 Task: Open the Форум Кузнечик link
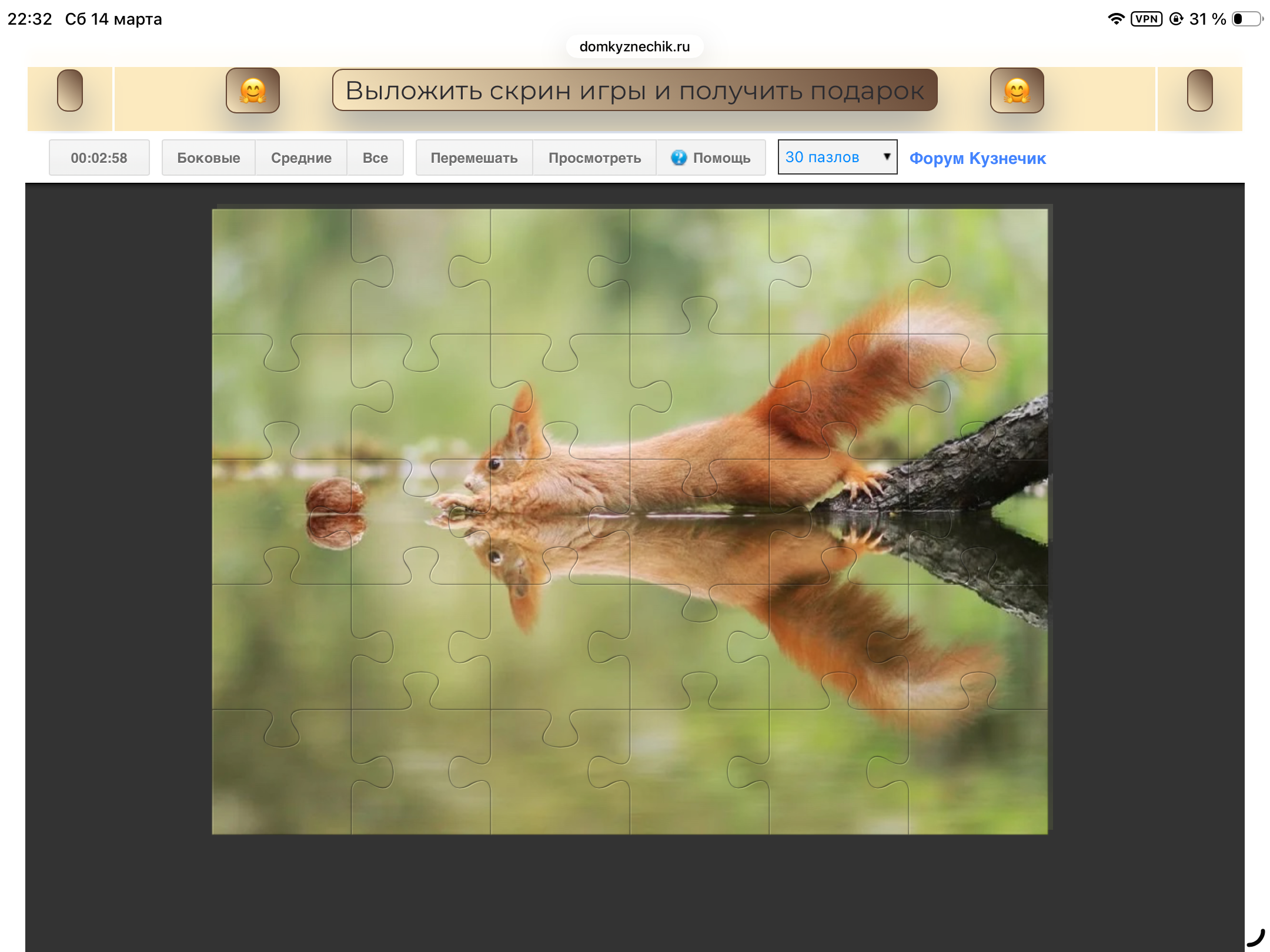pyautogui.click(x=977, y=158)
